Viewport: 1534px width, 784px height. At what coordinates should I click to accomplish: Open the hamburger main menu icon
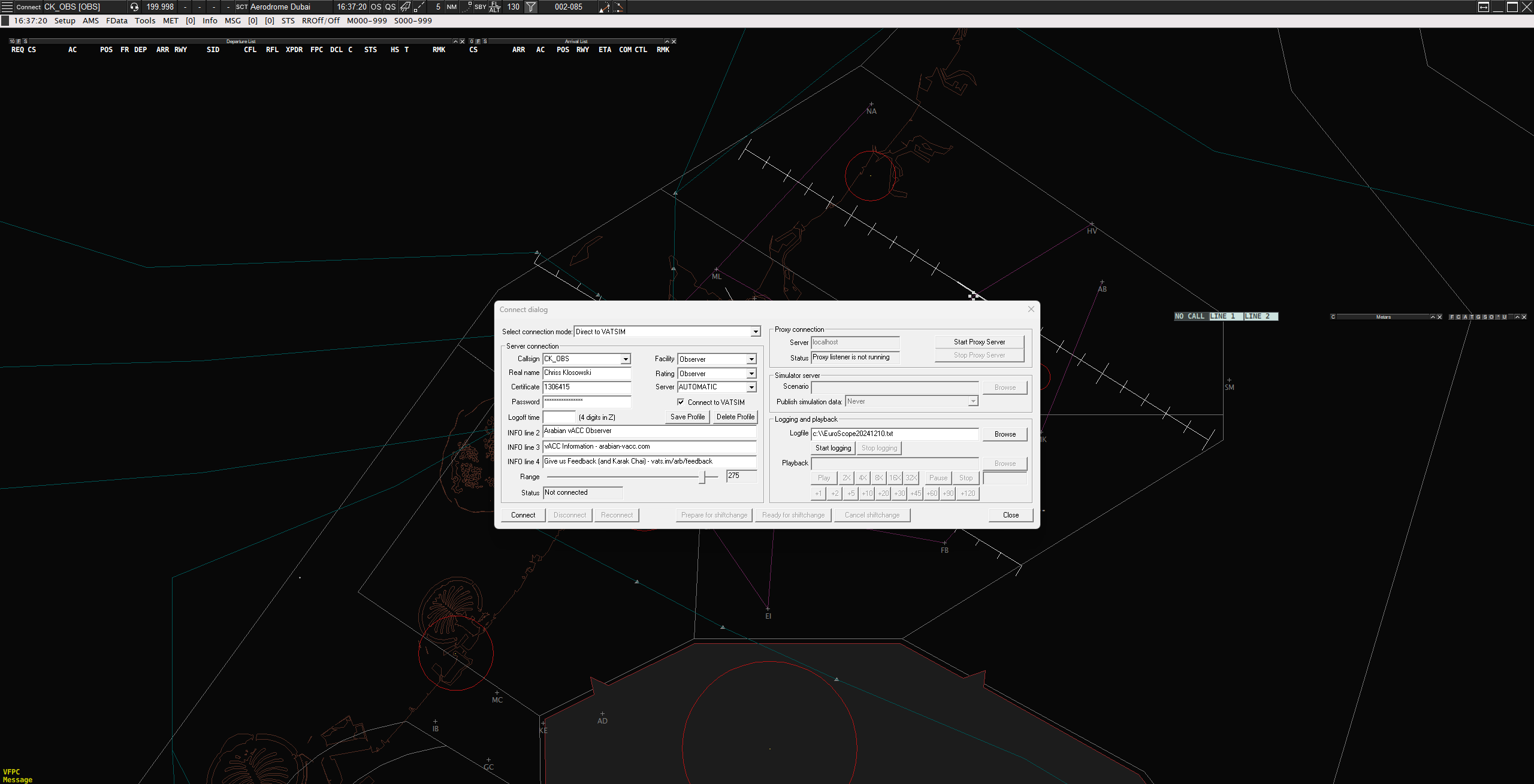click(7, 7)
